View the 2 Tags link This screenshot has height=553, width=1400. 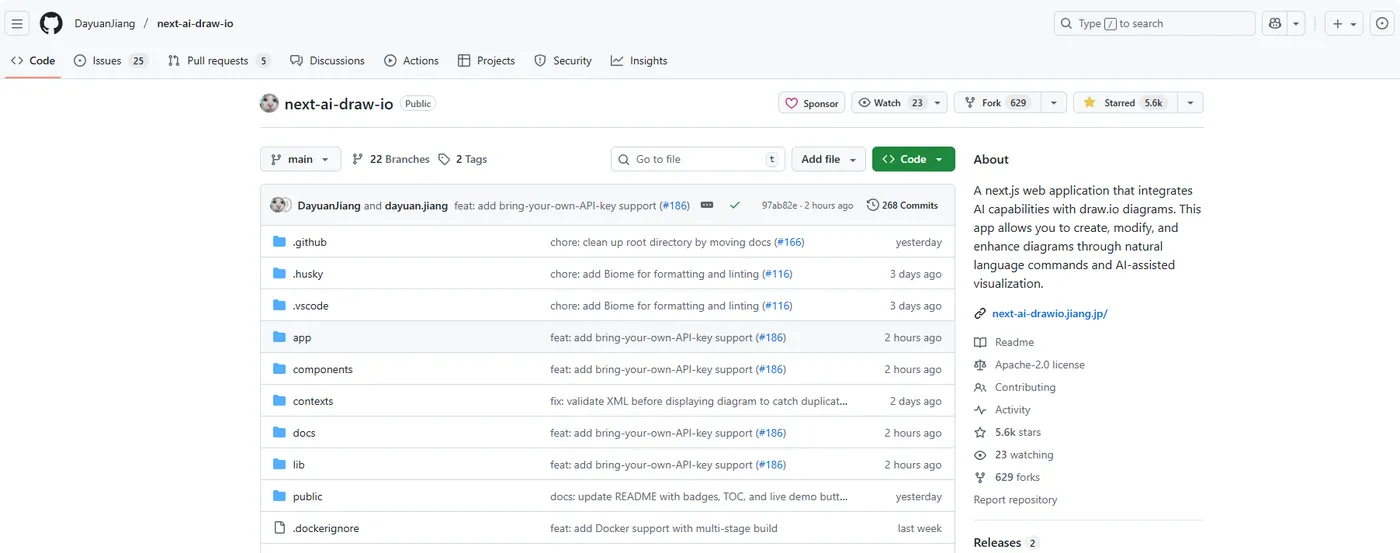pos(462,159)
